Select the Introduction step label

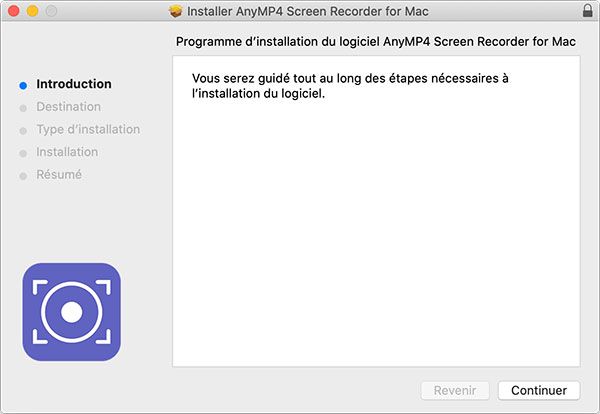[74, 84]
